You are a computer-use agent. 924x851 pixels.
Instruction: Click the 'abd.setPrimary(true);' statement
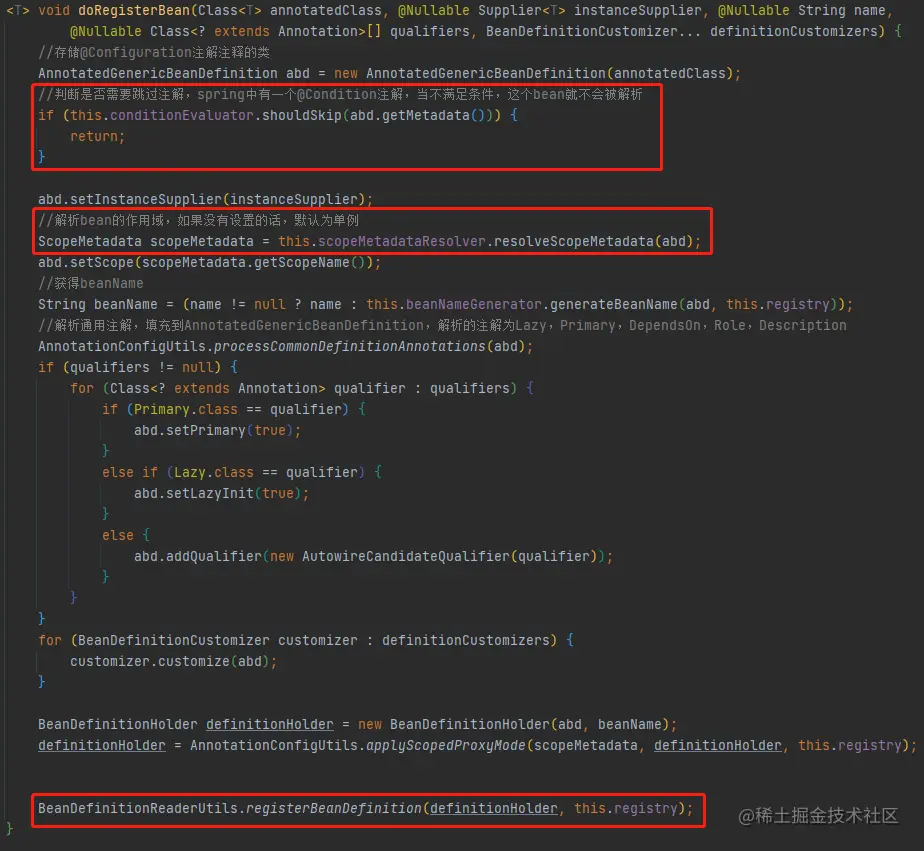(x=217, y=431)
